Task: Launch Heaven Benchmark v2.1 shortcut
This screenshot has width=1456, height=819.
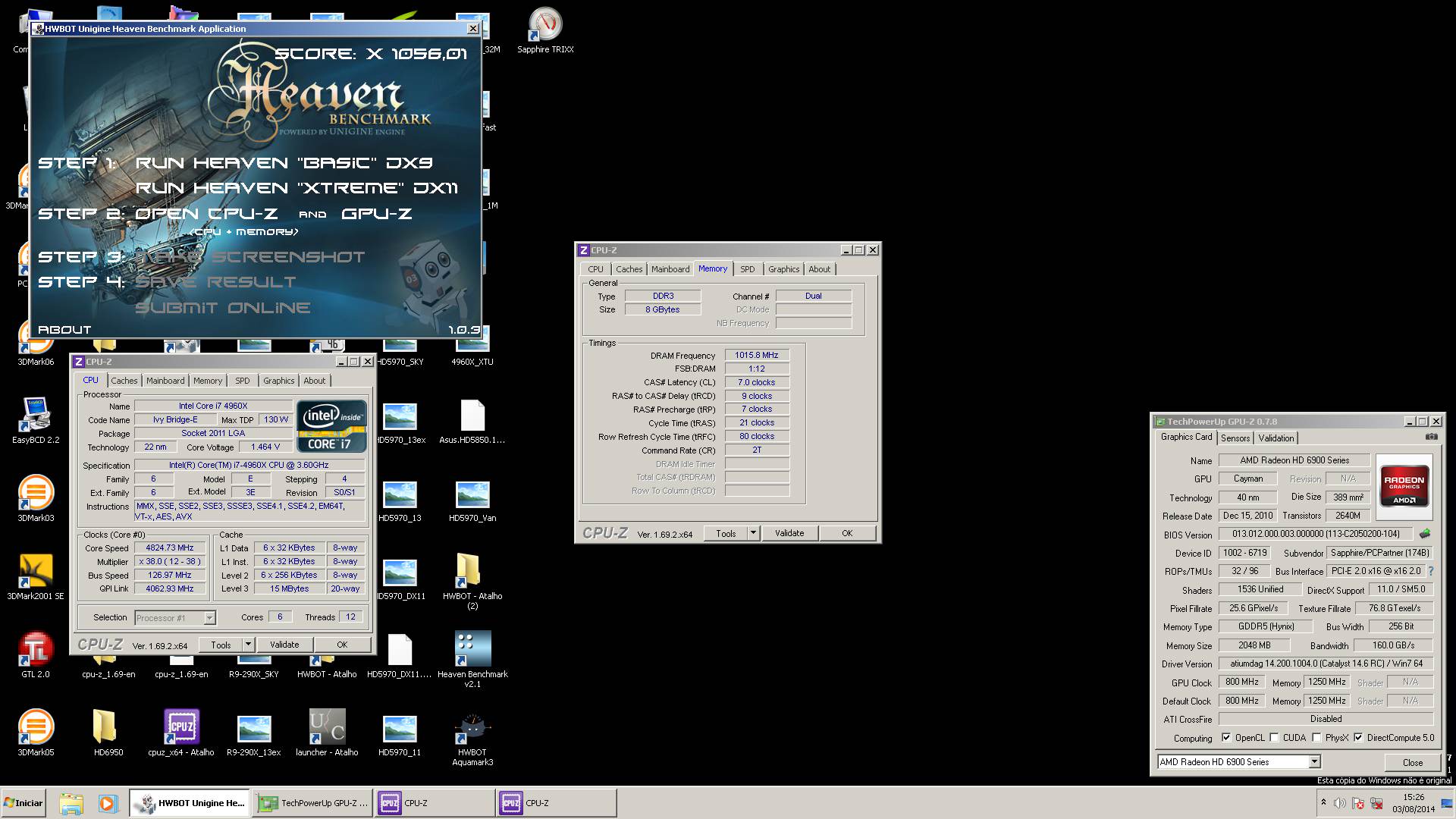Action: click(x=472, y=659)
